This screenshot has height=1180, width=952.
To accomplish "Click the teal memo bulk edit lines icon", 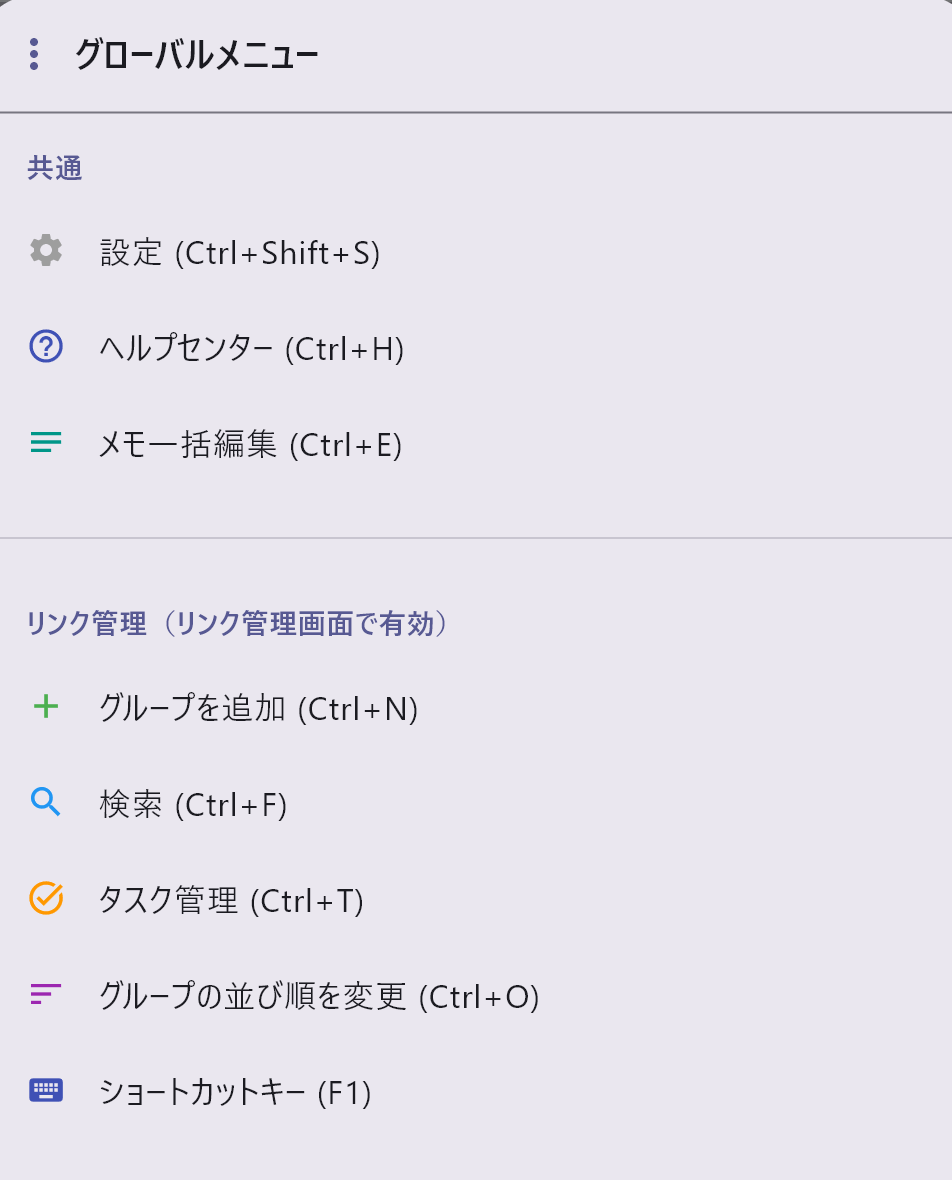I will pyautogui.click(x=44, y=444).
